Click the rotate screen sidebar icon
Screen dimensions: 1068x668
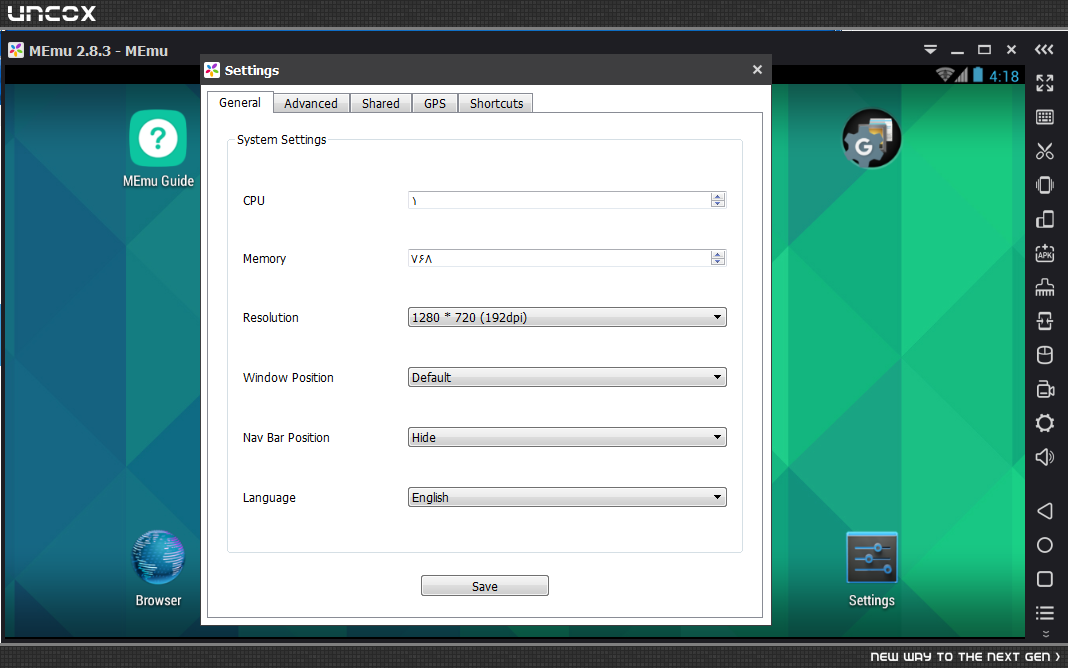click(x=1044, y=219)
